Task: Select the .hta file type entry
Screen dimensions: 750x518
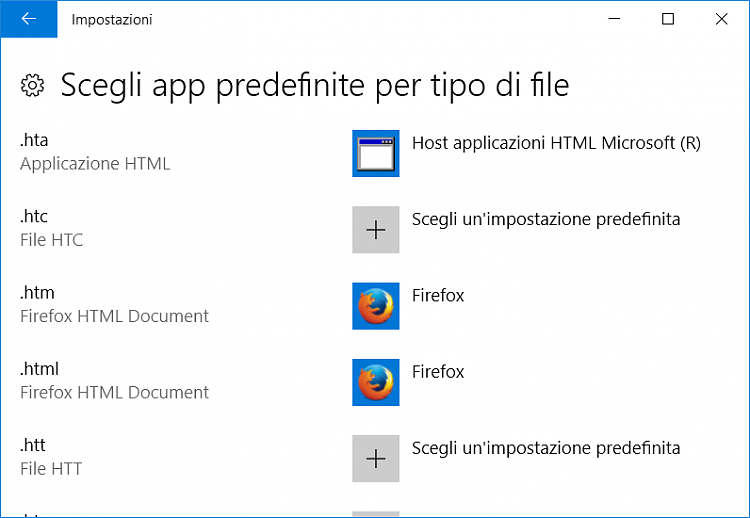Action: [95, 152]
